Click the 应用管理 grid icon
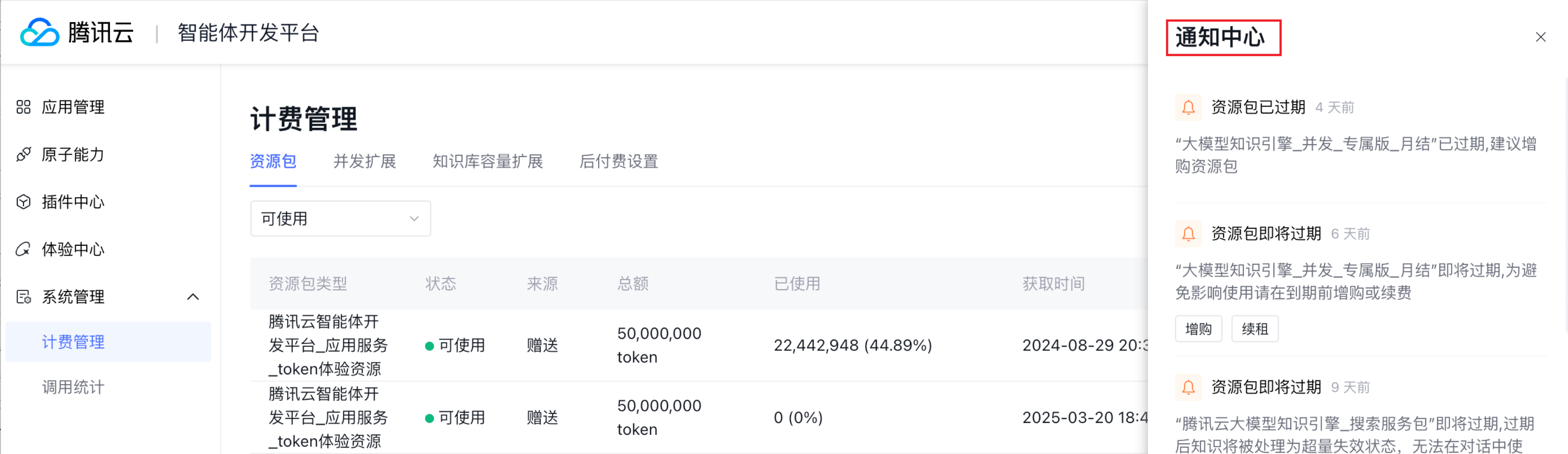 [x=24, y=107]
